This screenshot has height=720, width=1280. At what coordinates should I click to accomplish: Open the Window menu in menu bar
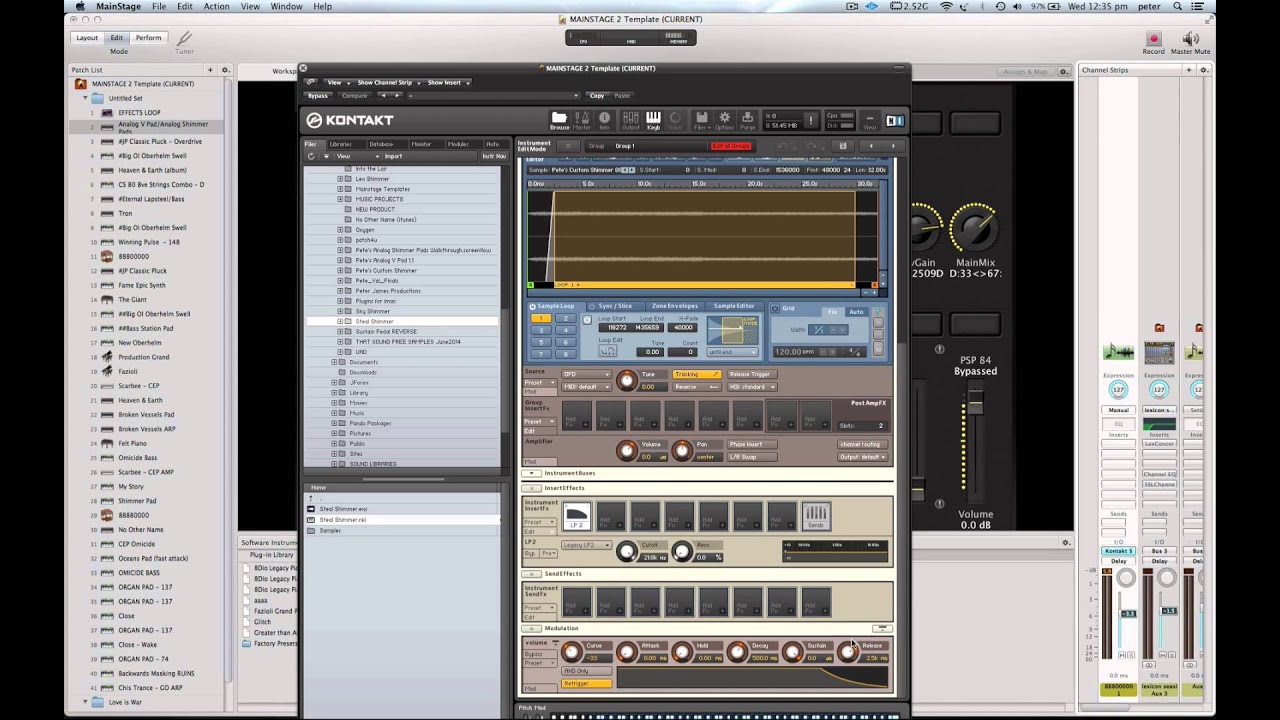coord(286,6)
